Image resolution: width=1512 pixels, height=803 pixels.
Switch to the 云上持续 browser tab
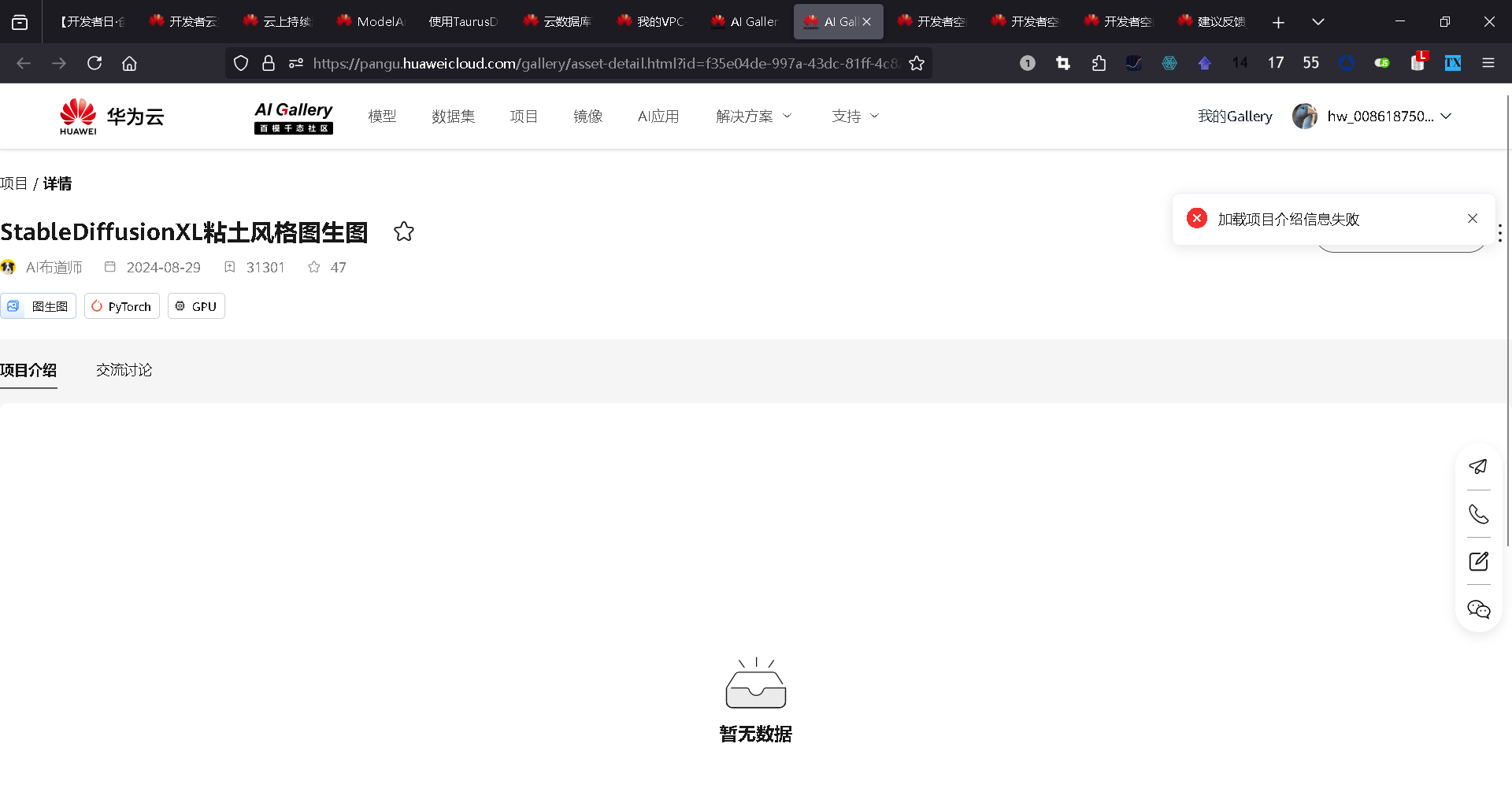click(277, 22)
